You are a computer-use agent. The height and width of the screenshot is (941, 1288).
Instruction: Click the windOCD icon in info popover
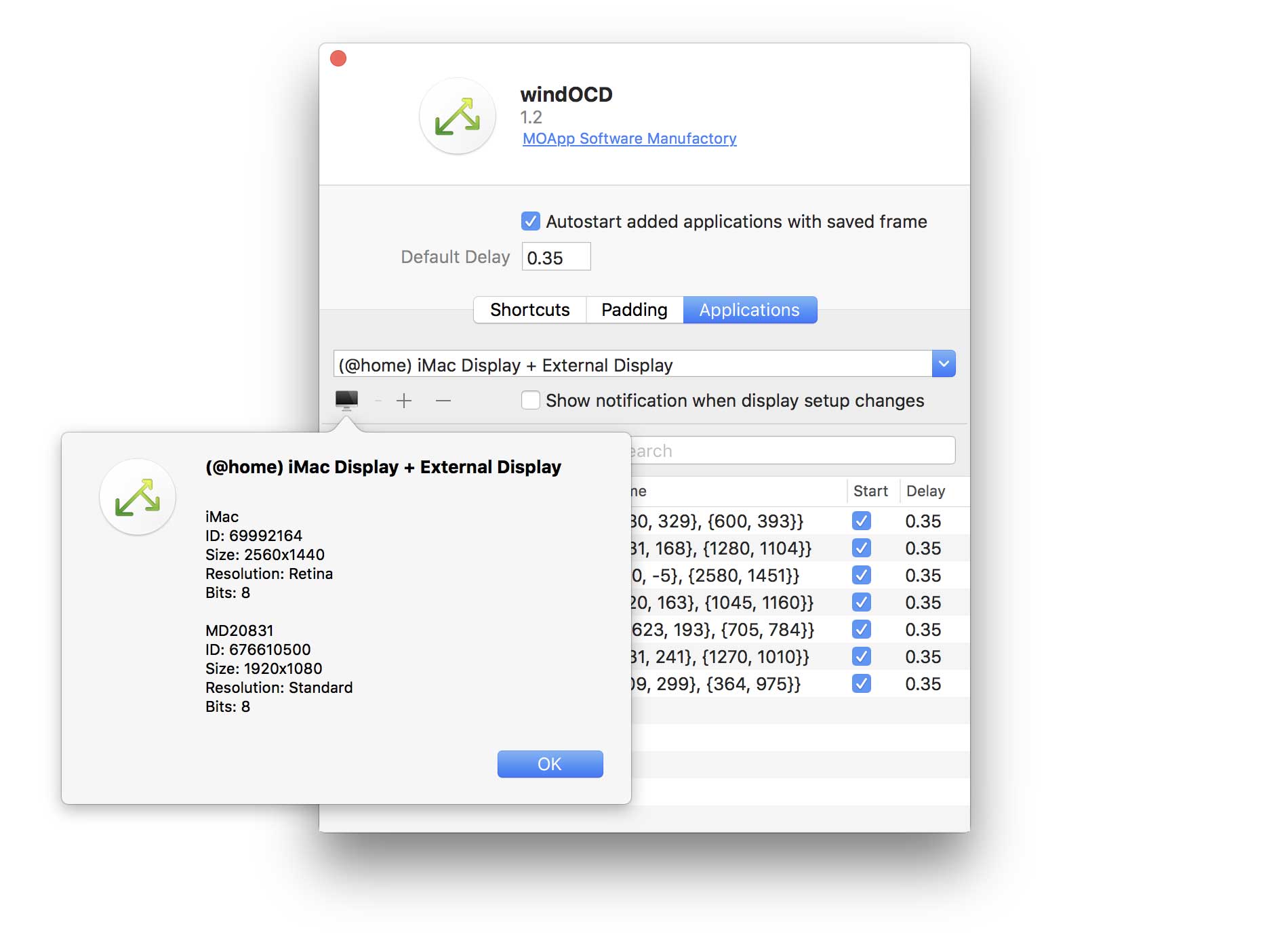click(138, 497)
